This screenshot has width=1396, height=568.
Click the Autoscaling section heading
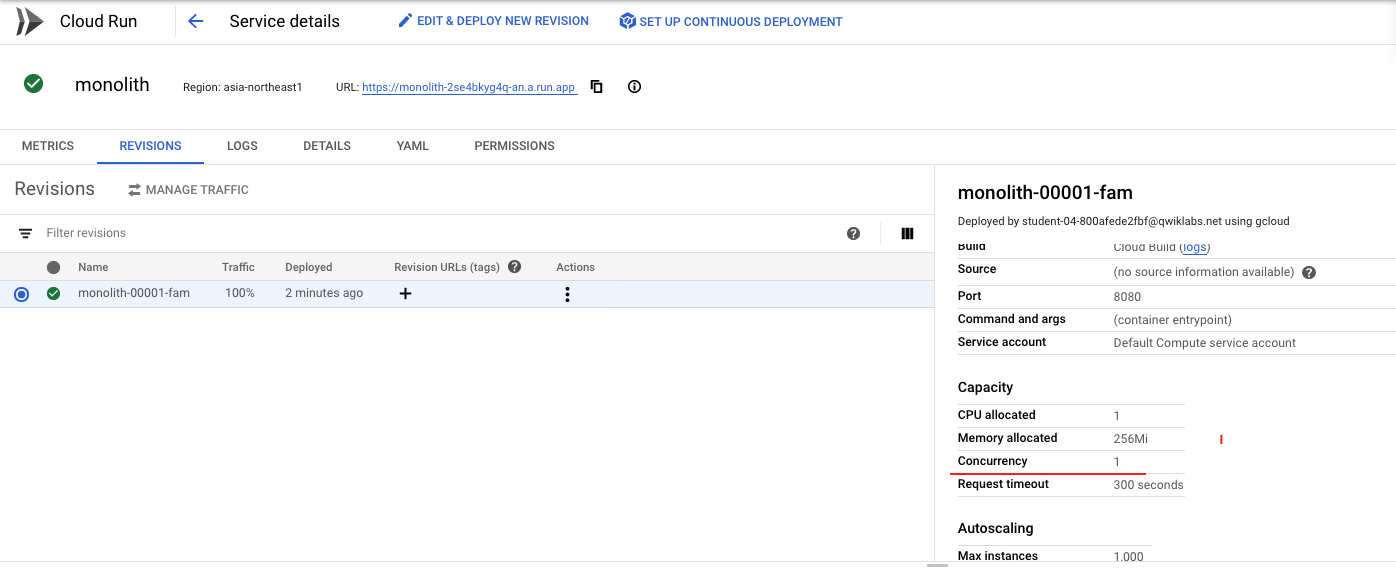[995, 528]
